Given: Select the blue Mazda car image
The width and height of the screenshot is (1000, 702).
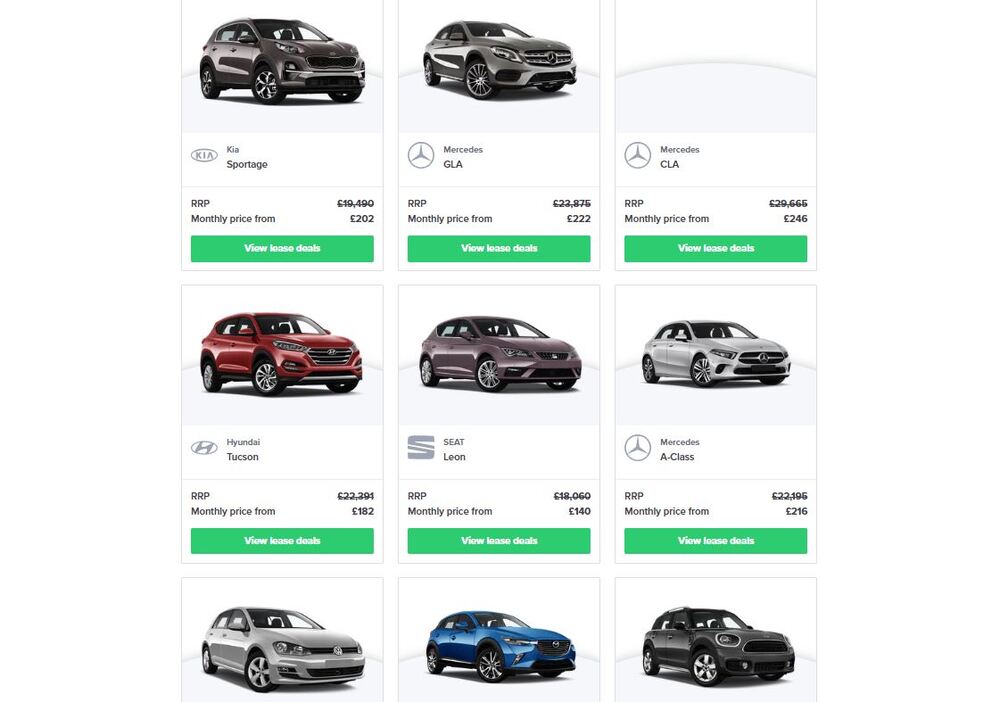Looking at the screenshot, I should [x=499, y=646].
